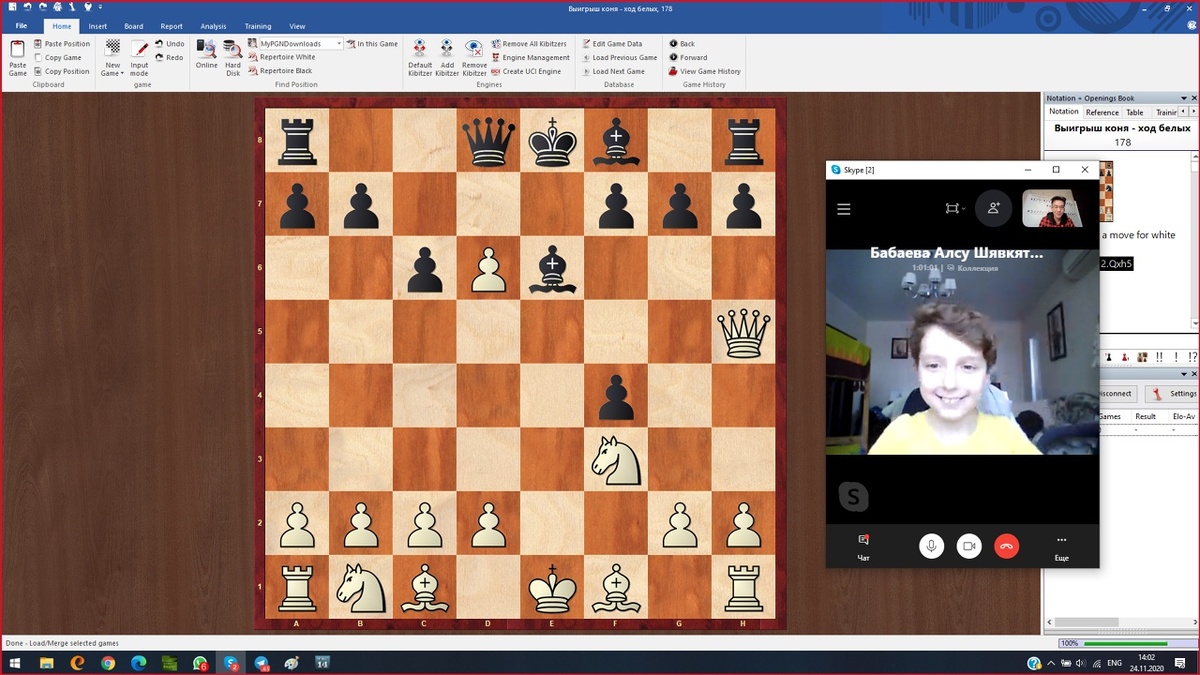
Task: Switch to the Board ribbon tab
Action: 134,26
